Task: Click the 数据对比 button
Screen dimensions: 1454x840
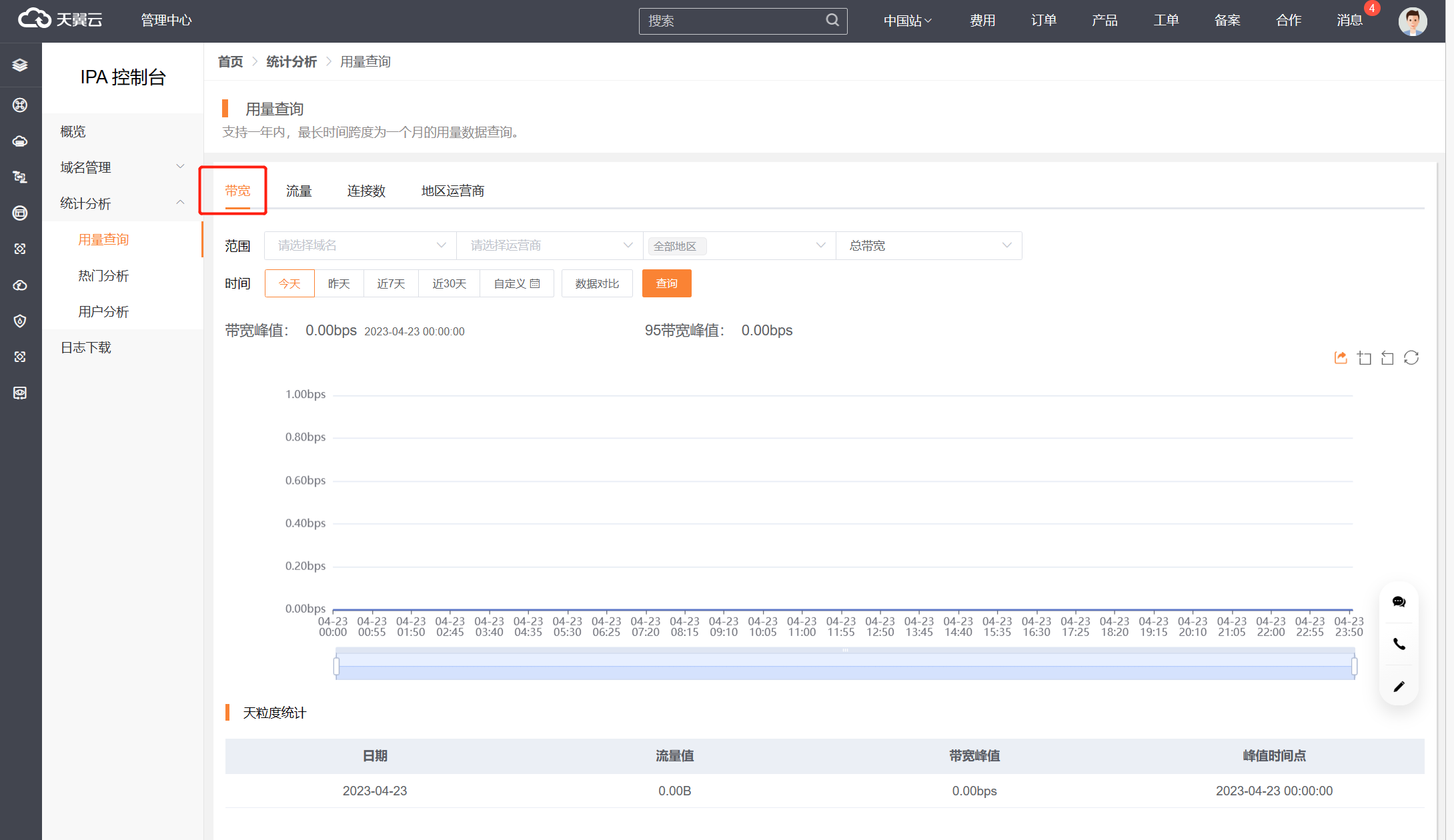Action: (597, 284)
